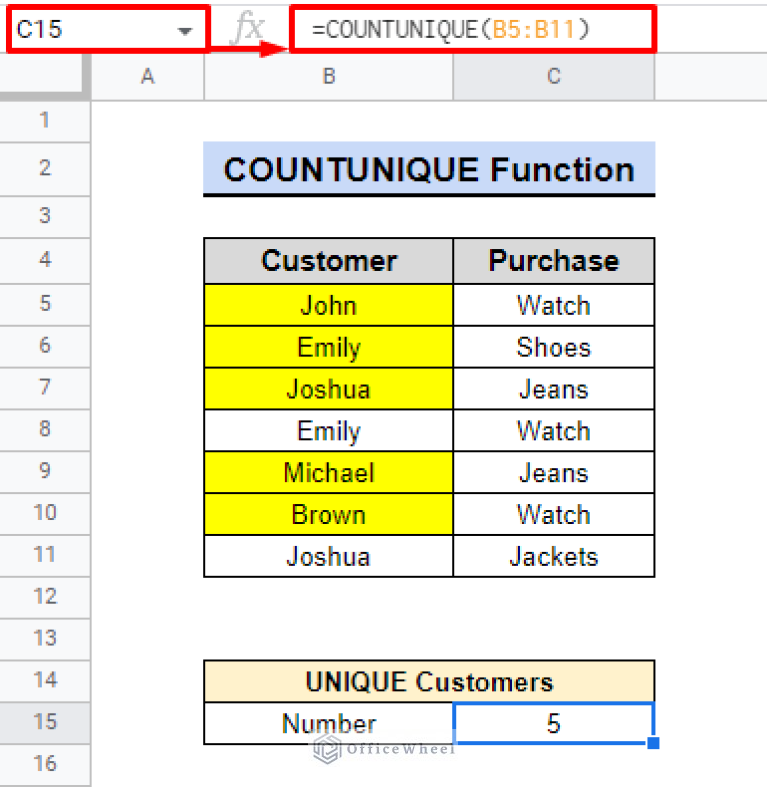Select column A header
Image resolution: width=767 pixels, height=787 pixels.
pos(148,77)
